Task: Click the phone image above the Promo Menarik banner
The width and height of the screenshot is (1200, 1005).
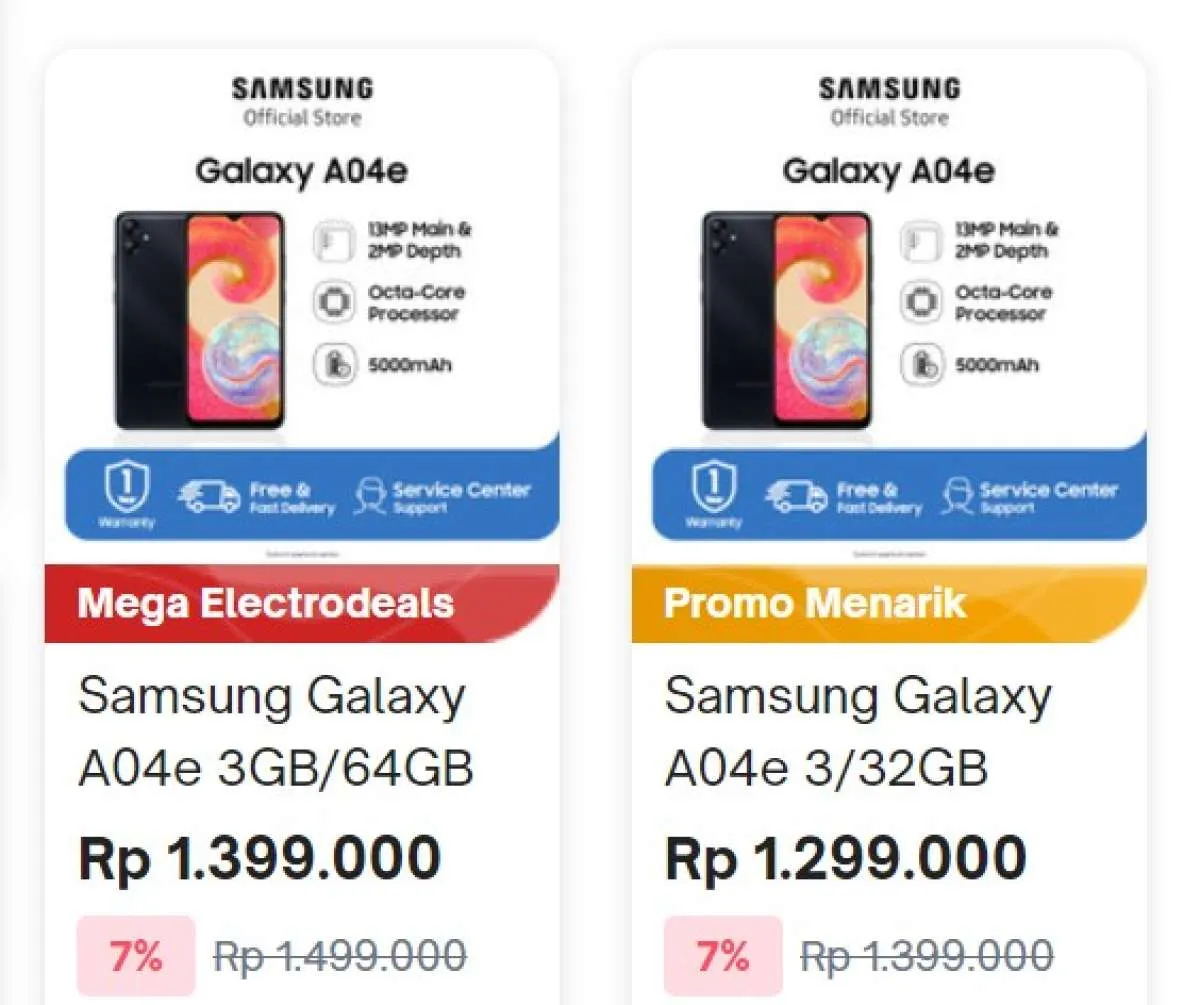Action: [x=787, y=320]
